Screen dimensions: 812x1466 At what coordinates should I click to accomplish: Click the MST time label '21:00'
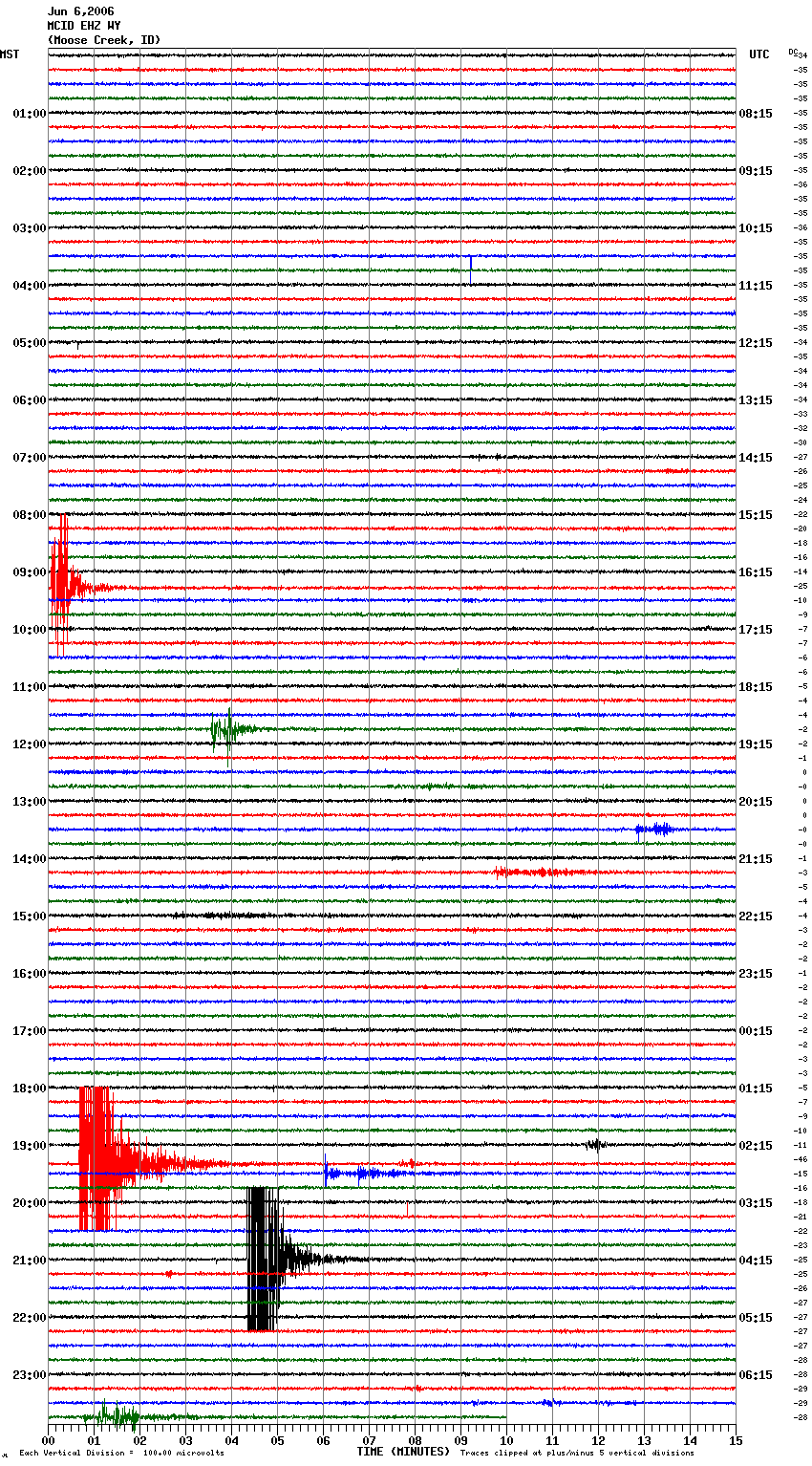[30, 1261]
